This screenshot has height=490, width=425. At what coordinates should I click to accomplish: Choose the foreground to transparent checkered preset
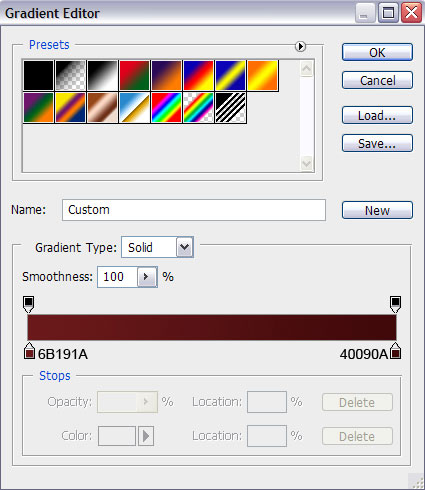70,75
